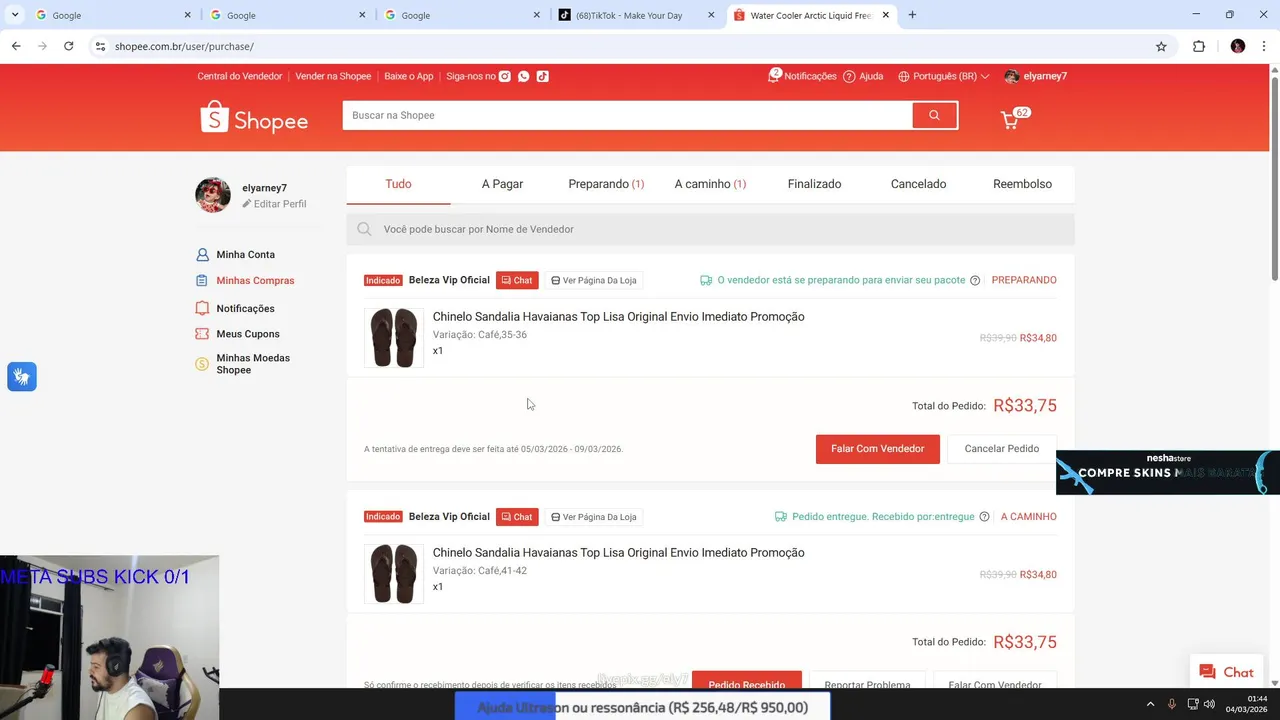Click the sandal thumbnail of Café,35-36 order
The height and width of the screenshot is (720, 1280).
coord(394,338)
